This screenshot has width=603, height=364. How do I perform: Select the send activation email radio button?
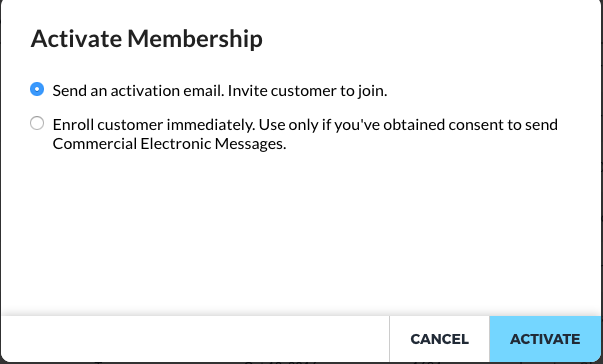point(37,89)
